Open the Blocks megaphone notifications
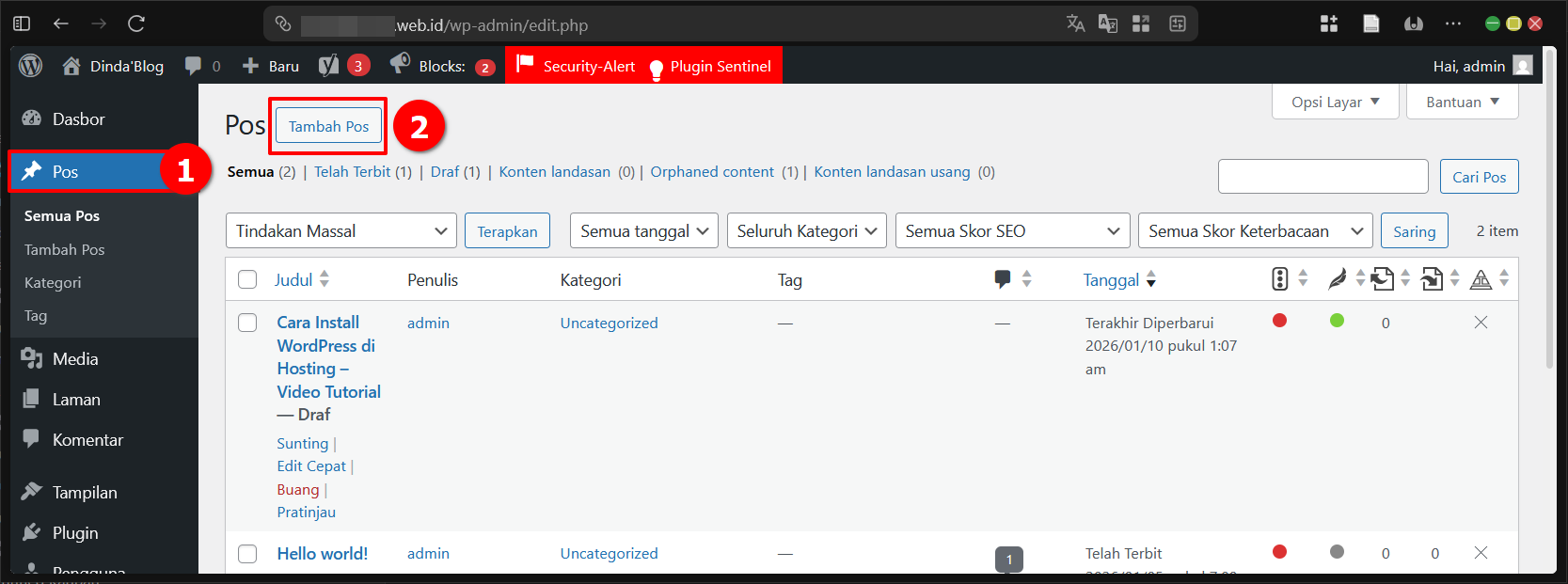 click(x=400, y=64)
